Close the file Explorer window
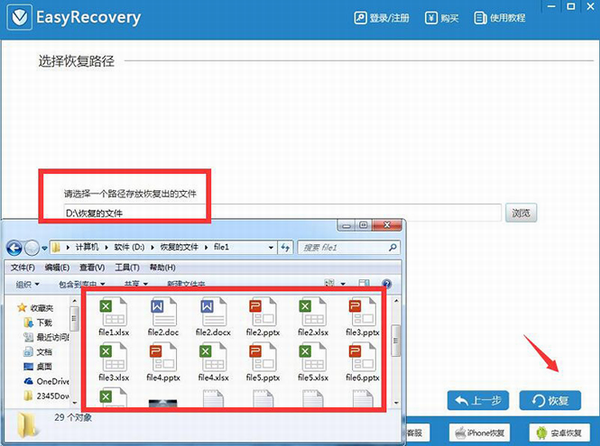 coord(386,225)
